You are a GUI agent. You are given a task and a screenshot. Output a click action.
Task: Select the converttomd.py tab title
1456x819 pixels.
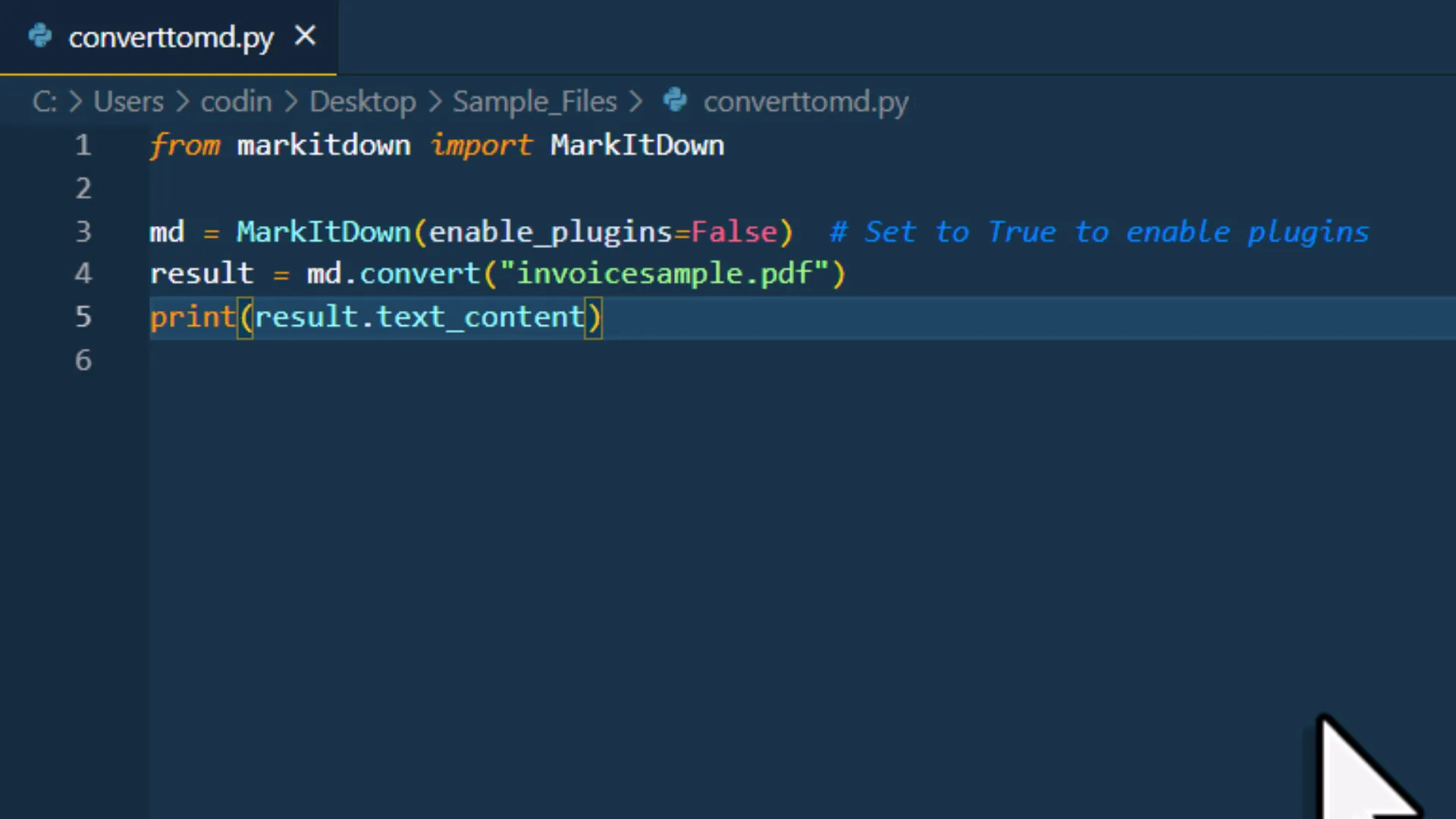click(x=171, y=37)
